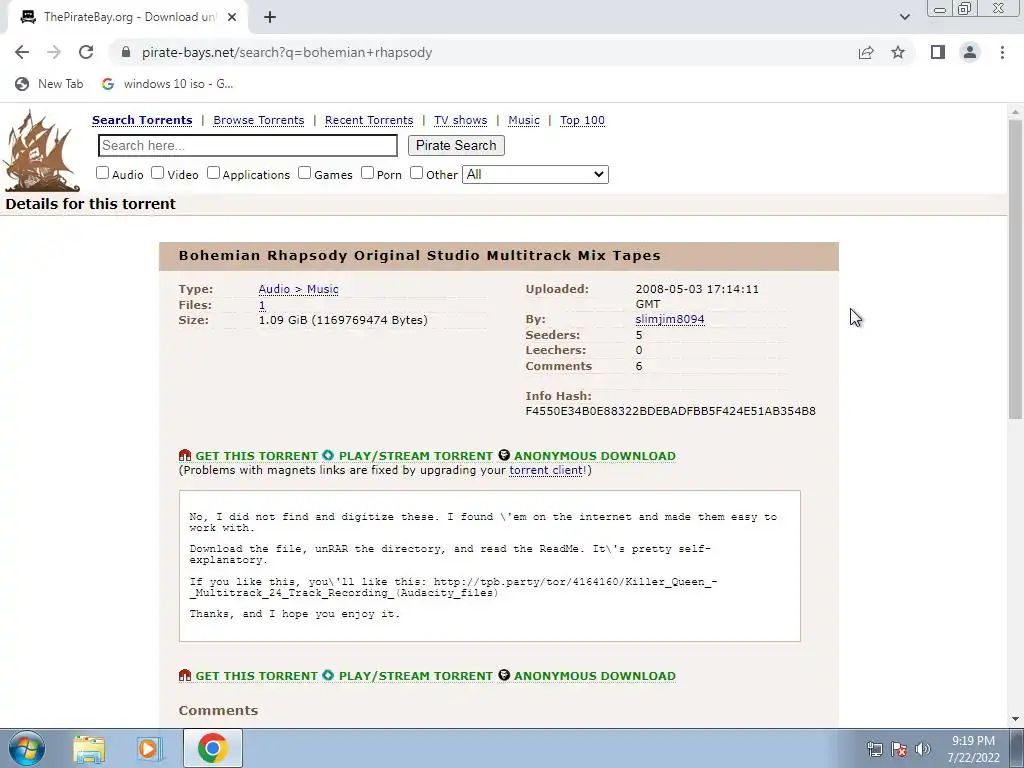This screenshot has width=1024, height=768.
Task: Click the page vertical scrollbar thumb
Action: point(1015,268)
